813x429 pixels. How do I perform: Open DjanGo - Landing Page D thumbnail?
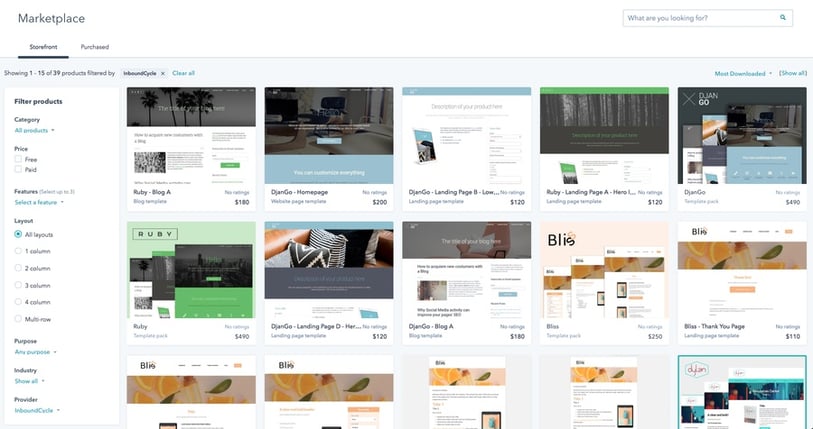(x=329, y=270)
